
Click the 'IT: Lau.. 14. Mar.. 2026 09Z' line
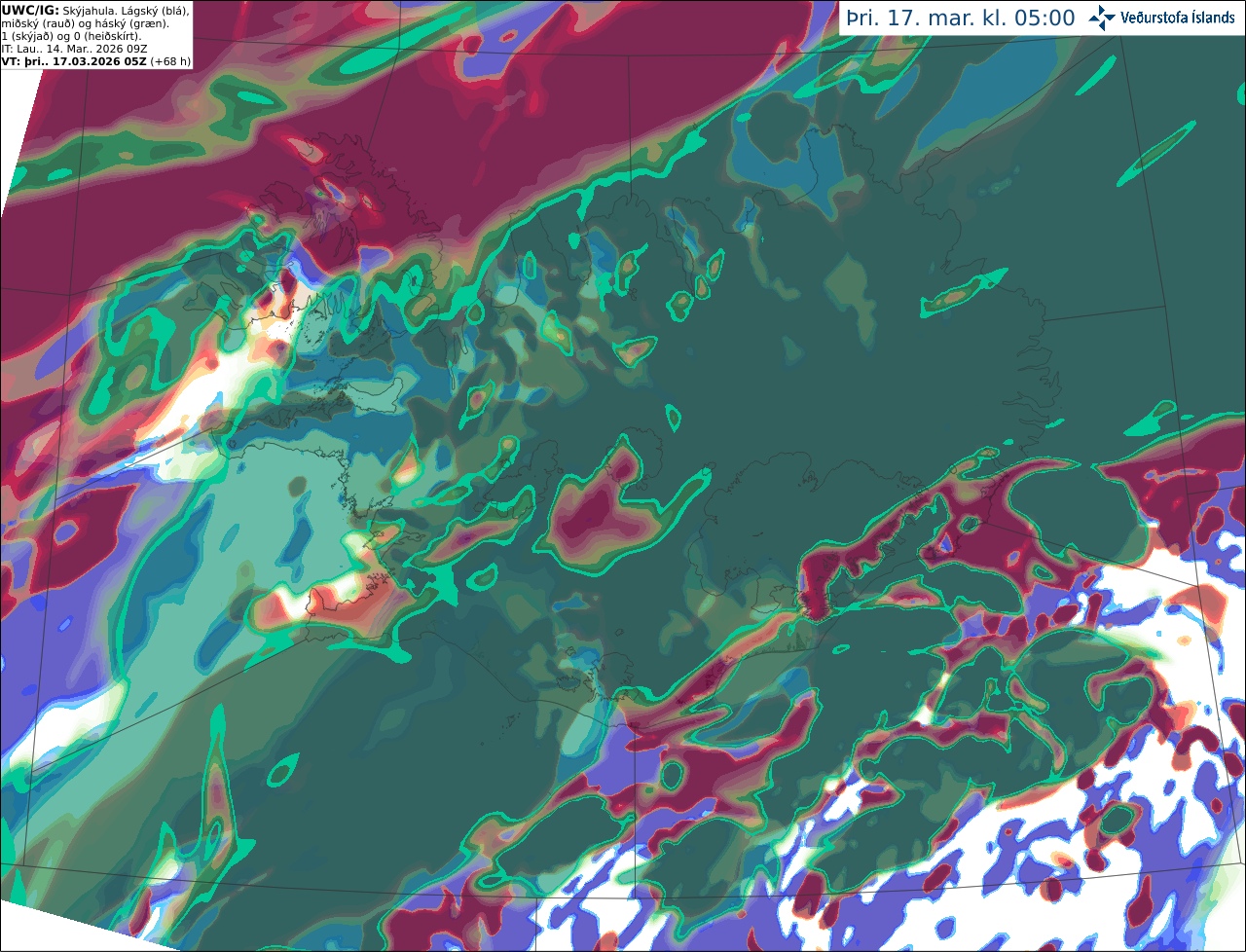72,48
